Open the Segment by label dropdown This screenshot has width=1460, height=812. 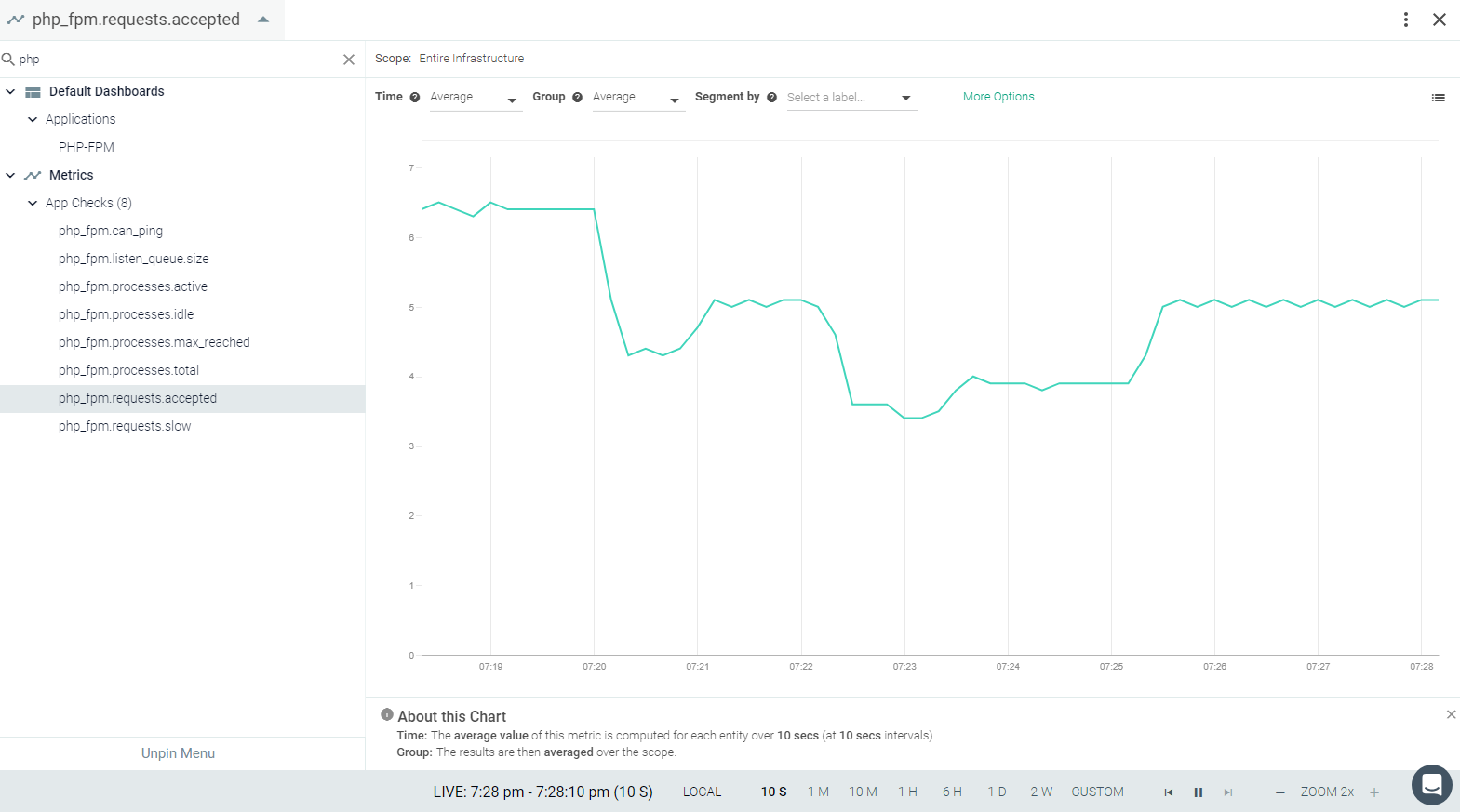click(x=851, y=98)
